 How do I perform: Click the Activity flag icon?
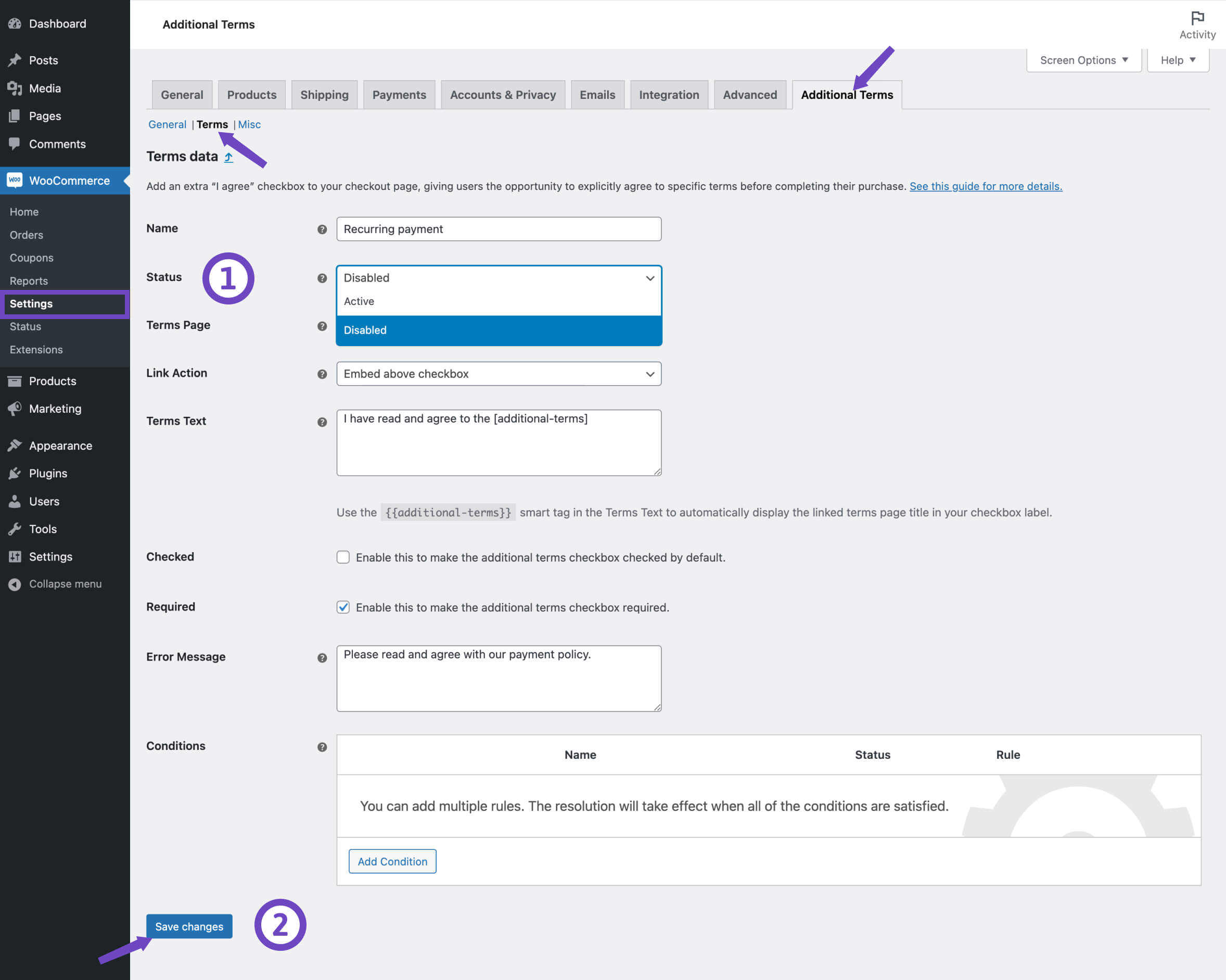[x=1197, y=19]
